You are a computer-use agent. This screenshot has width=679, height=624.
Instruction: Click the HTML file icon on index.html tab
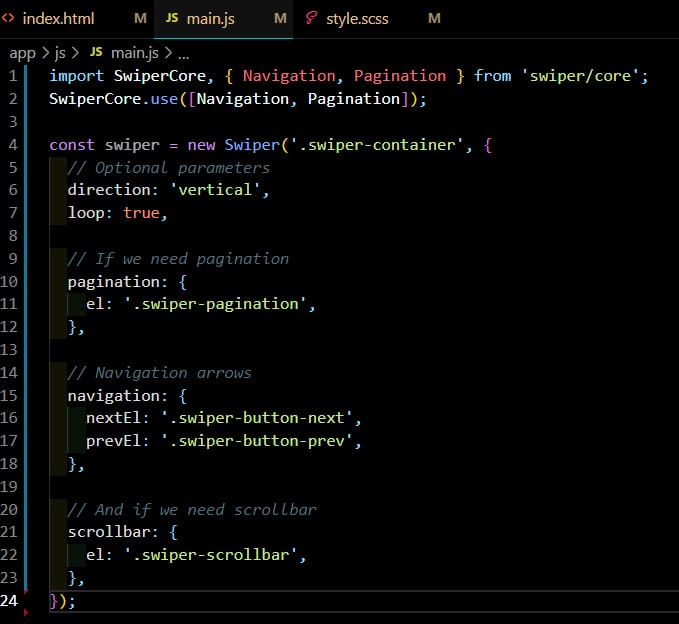[x=8, y=18]
